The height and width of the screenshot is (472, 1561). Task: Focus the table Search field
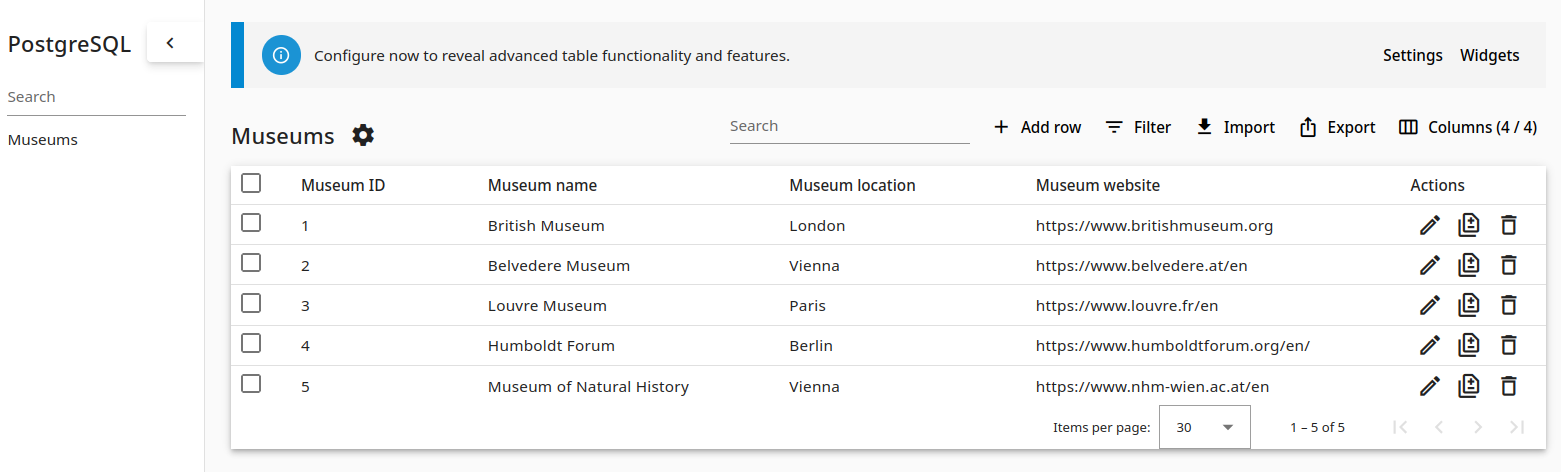(x=848, y=127)
